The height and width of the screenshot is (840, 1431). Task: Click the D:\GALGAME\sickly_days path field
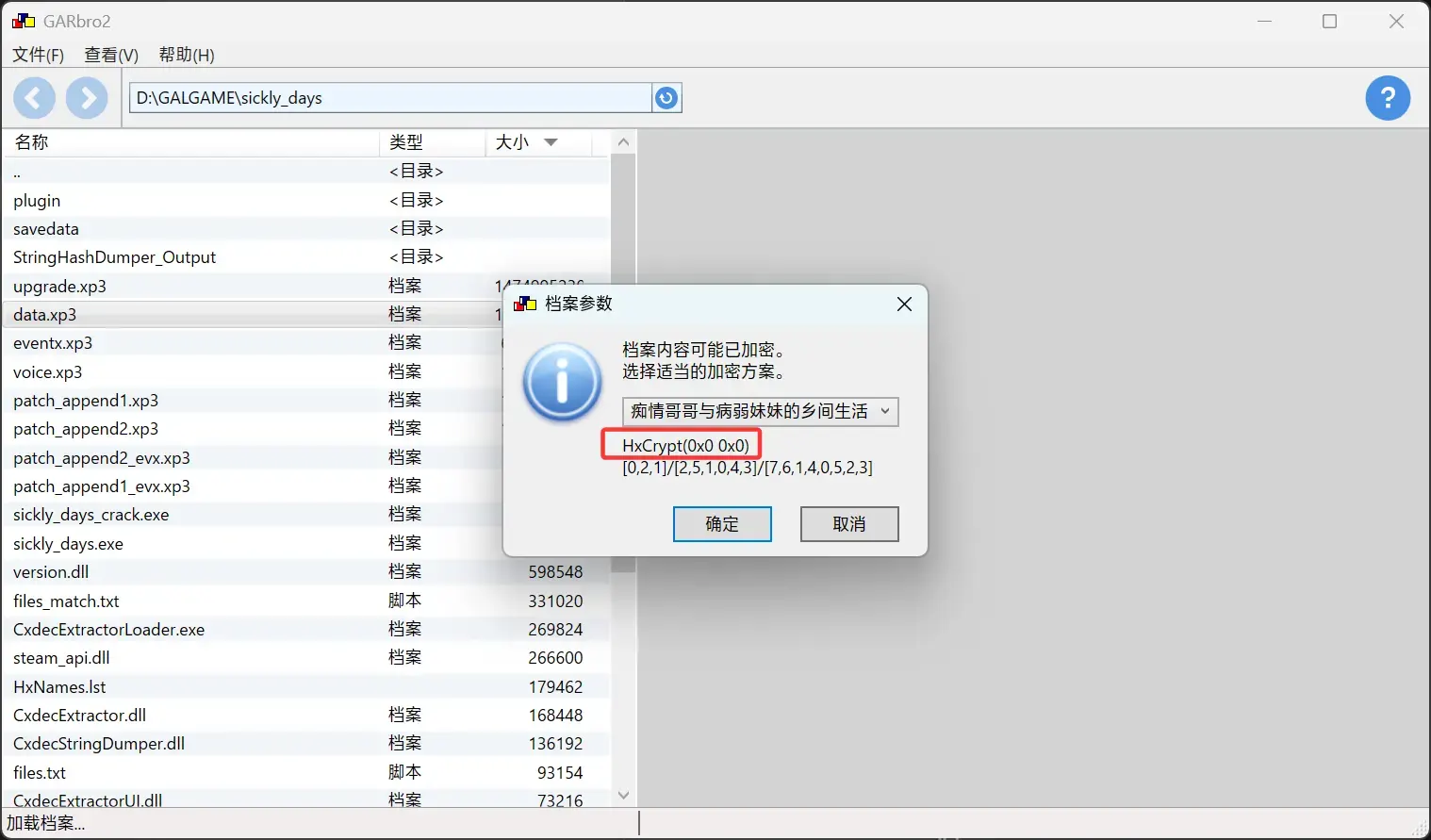click(x=389, y=98)
